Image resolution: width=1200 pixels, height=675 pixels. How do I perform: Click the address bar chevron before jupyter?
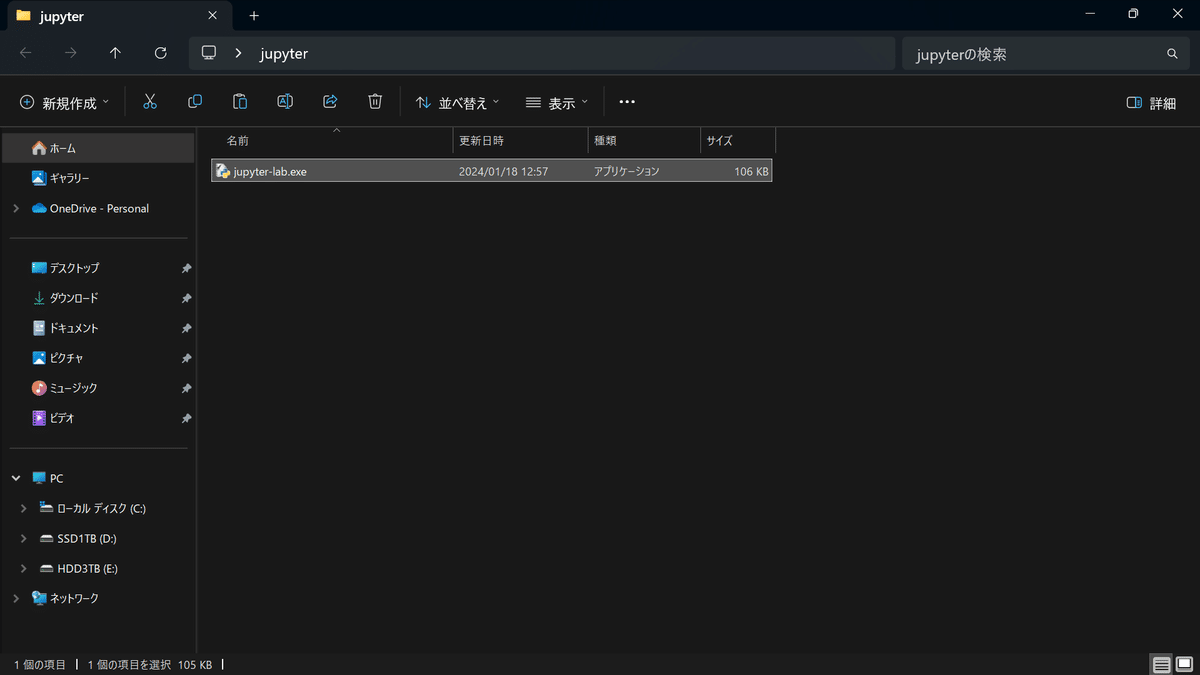tap(238, 53)
